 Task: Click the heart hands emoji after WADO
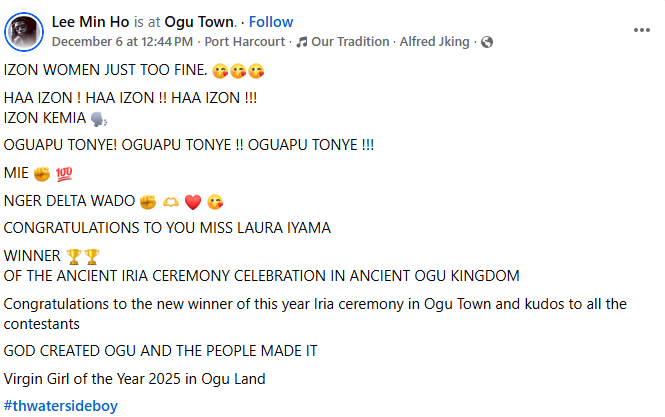(x=171, y=200)
